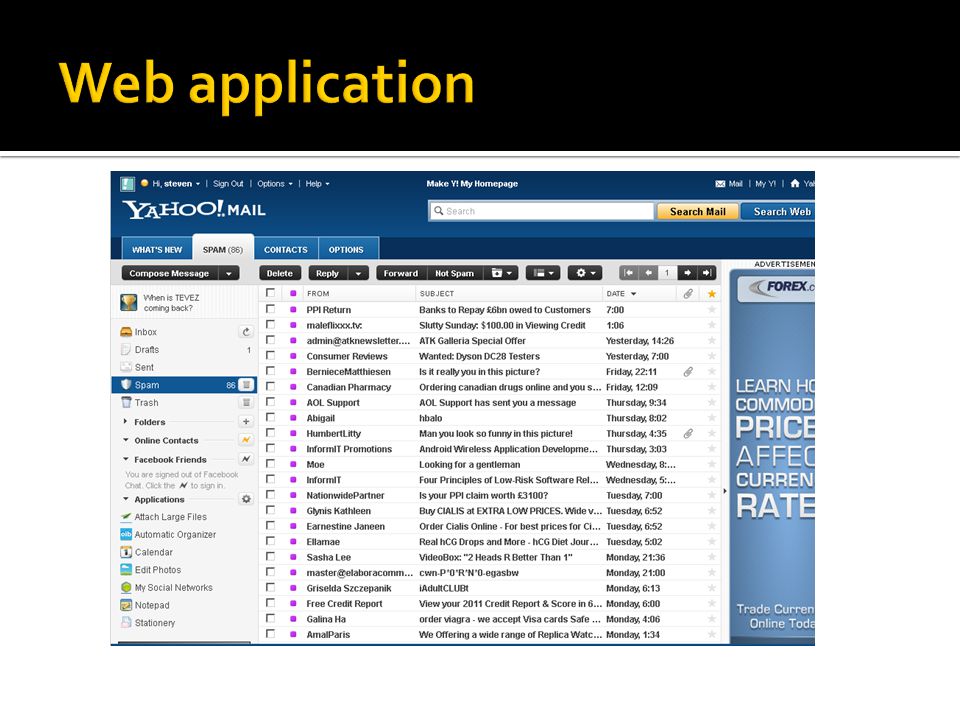
Task: Open the Move to folder dropdown
Action: tap(501, 273)
